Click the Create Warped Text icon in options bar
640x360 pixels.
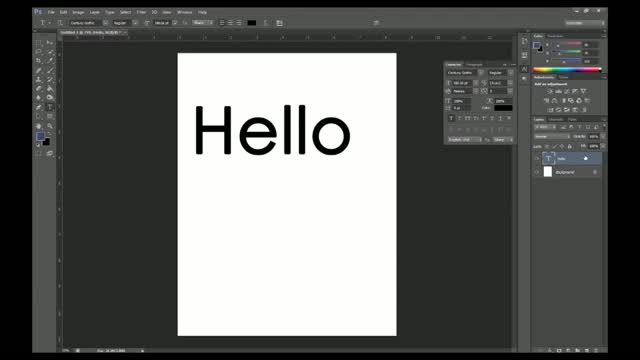[267, 23]
